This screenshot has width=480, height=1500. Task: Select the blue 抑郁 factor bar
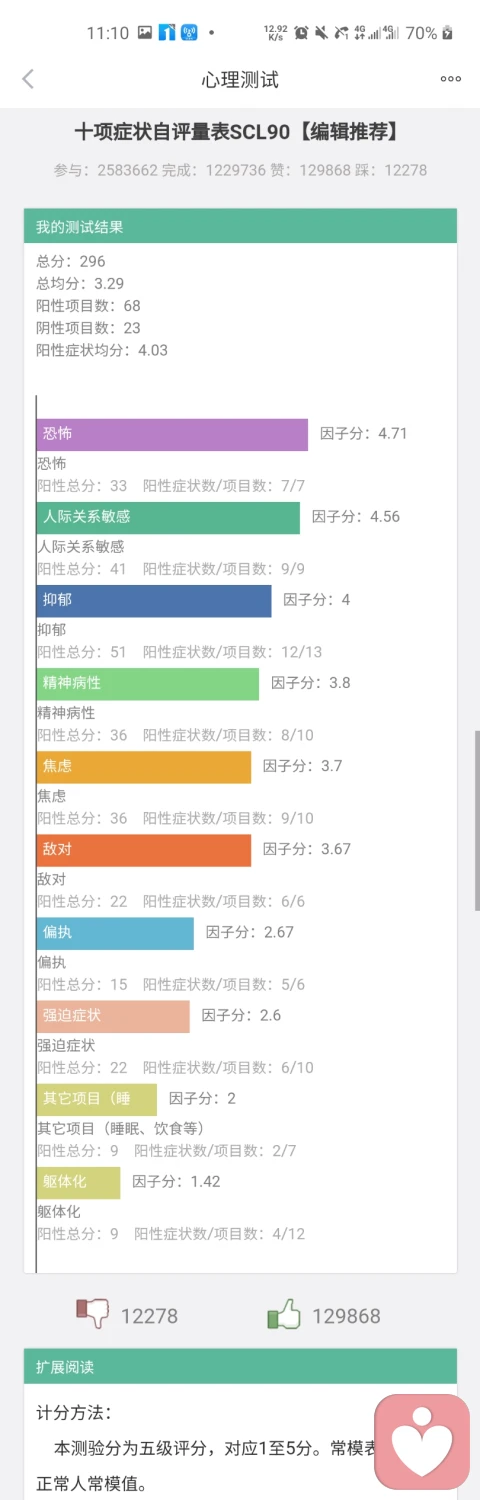154,600
